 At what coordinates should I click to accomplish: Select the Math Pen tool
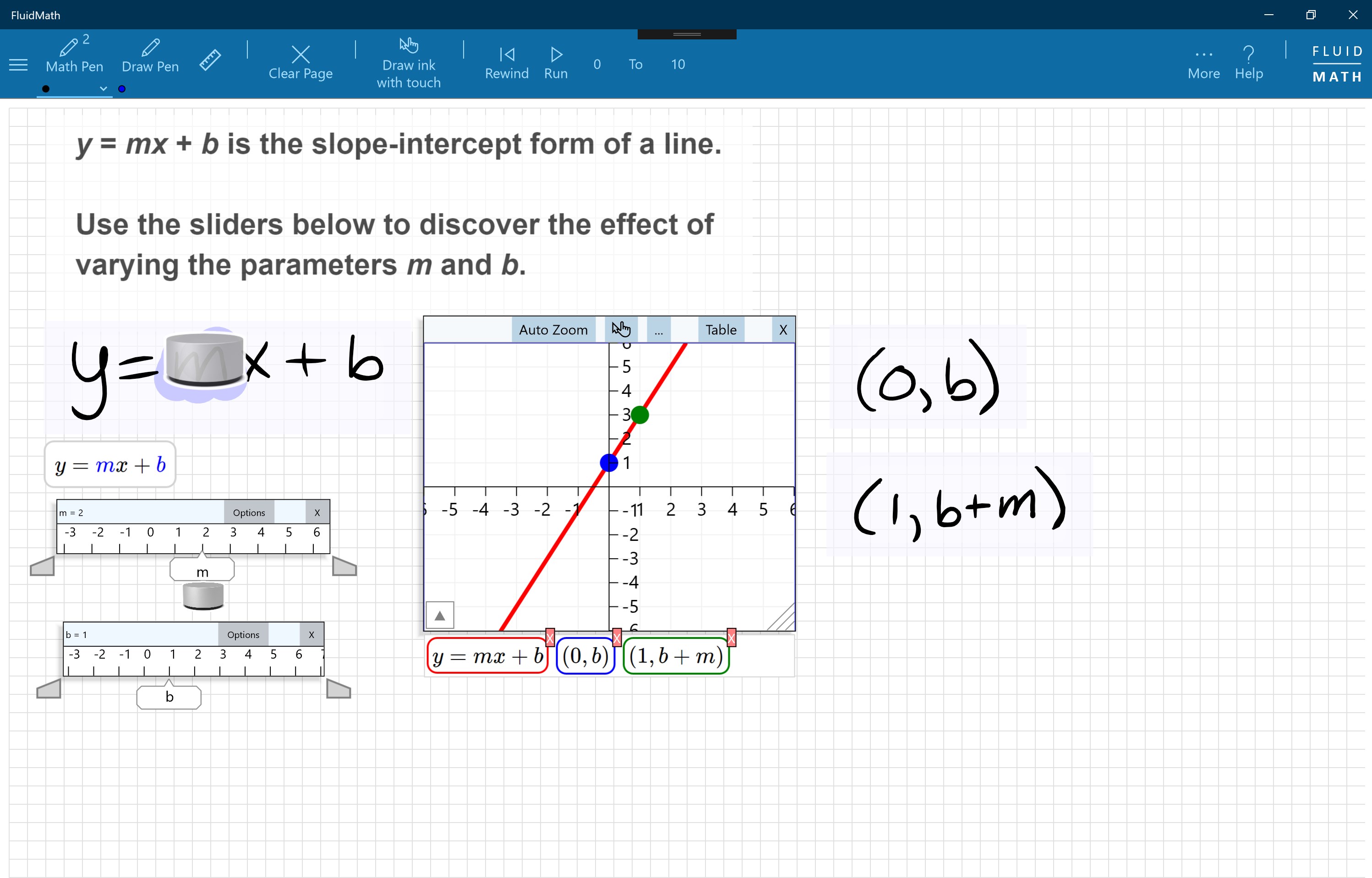click(x=74, y=56)
